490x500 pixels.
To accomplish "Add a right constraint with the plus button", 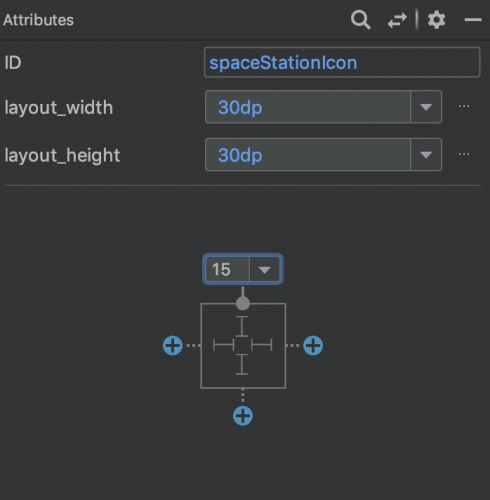I will point(313,345).
